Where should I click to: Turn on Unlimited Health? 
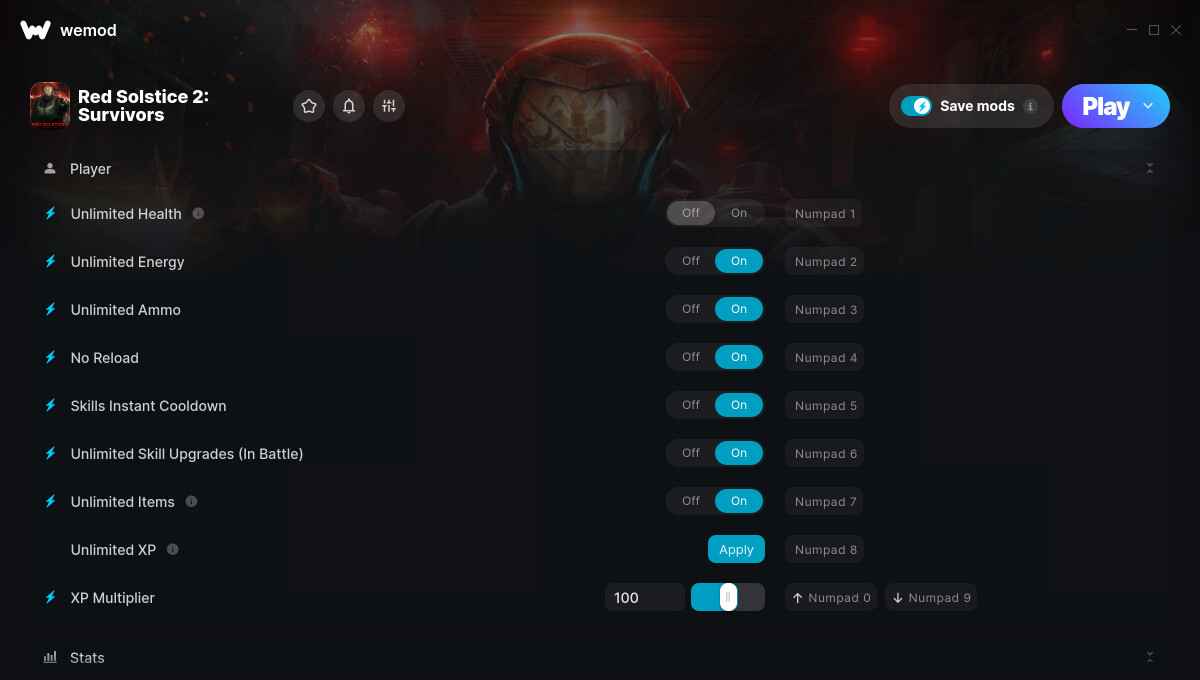[x=739, y=213]
